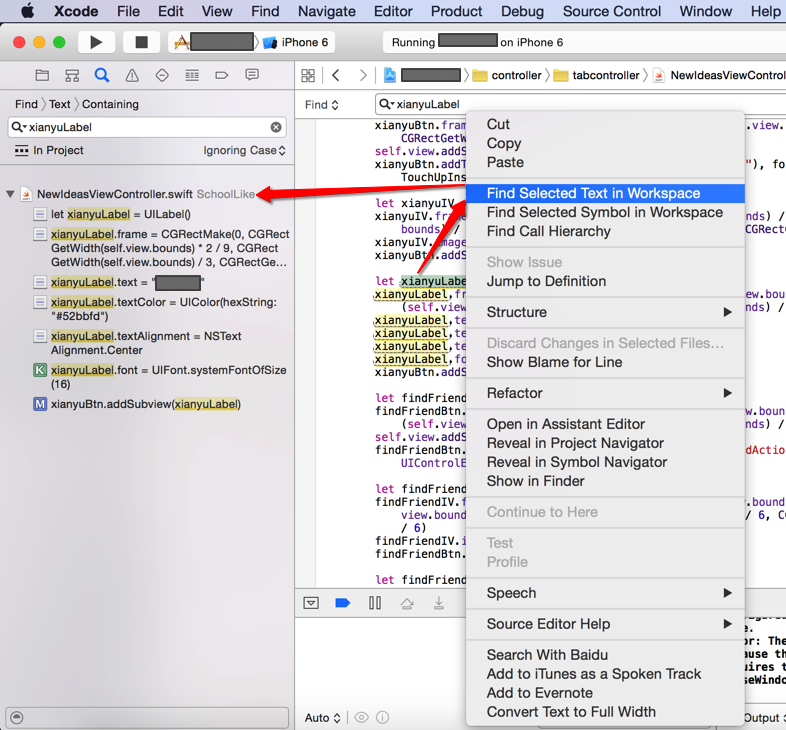This screenshot has width=786, height=730.
Task: Open the related items grid icon
Action: [308, 76]
